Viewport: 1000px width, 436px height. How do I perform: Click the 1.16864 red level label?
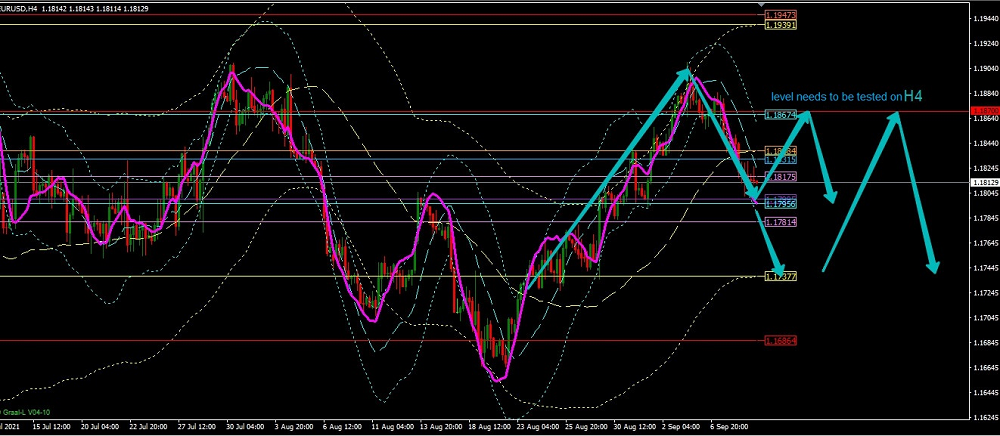pyautogui.click(x=780, y=341)
